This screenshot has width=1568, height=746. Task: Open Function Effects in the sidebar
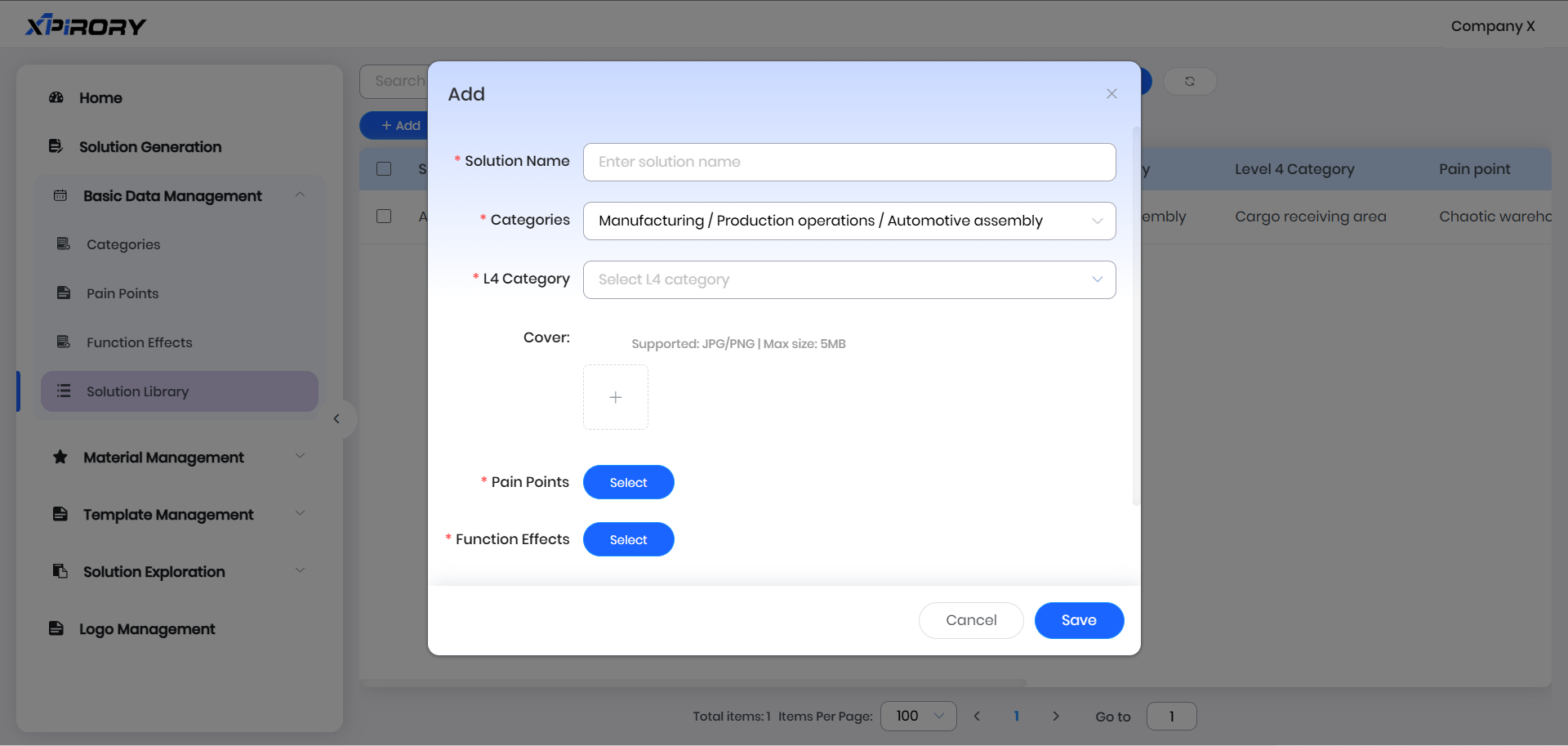[139, 342]
